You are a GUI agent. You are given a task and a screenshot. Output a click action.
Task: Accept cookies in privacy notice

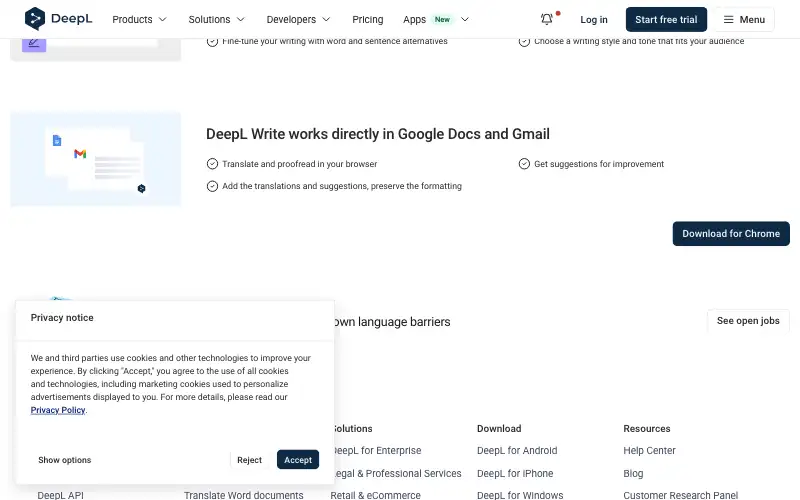tap(298, 460)
